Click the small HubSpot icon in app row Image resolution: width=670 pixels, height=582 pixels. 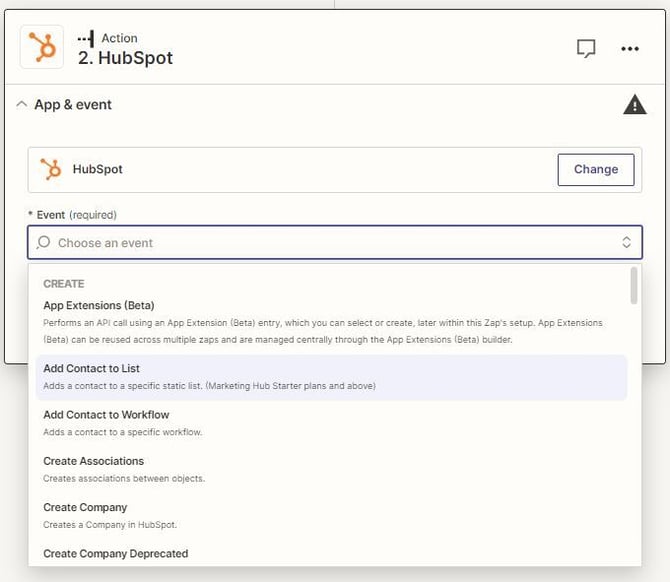[x=51, y=169]
